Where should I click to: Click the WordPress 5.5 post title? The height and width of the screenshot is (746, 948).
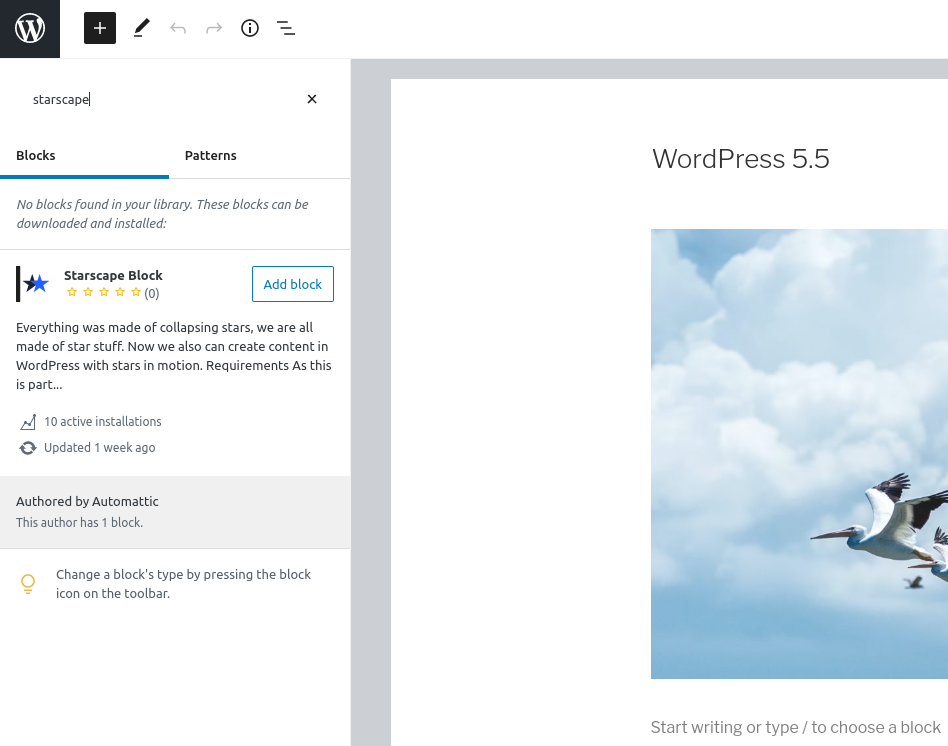point(741,159)
